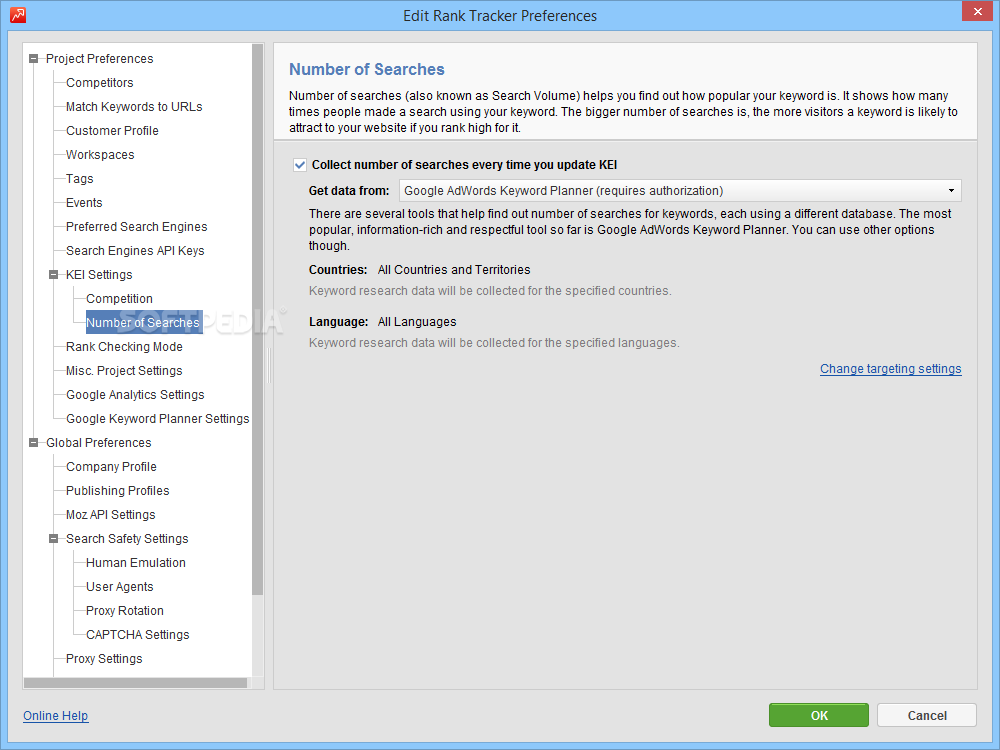1000x750 pixels.
Task: Open Workspaces preferences
Action: [100, 155]
